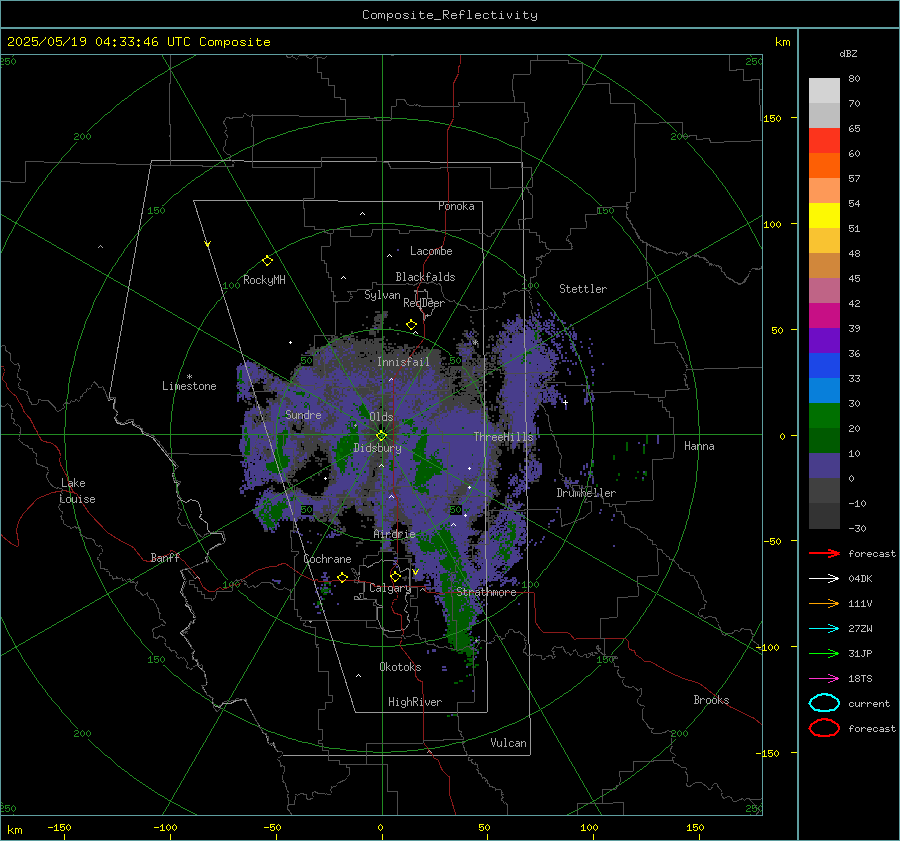Viewport: 900px width, 841px height.
Task: Click the Banff label
Action: coord(165,557)
